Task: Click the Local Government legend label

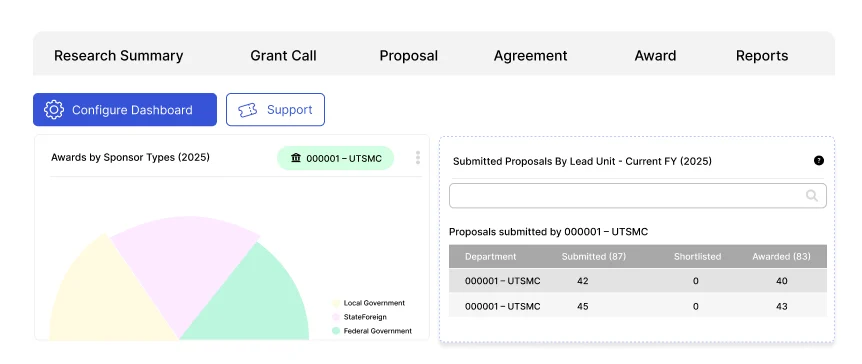Action: [374, 303]
